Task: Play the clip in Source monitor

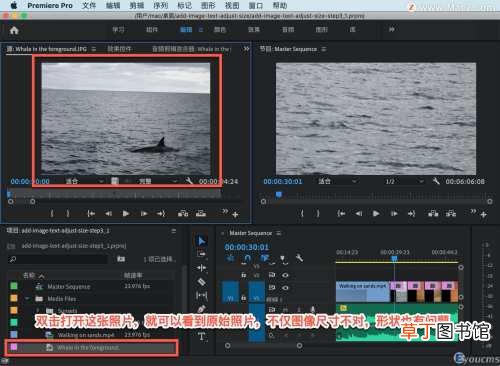Action: (x=126, y=213)
